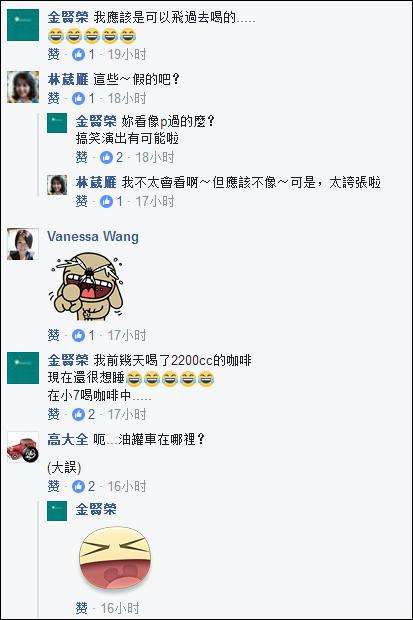Click 高大全's red car avatar
Image resolution: width=413 pixels, height=620 pixels.
[23, 447]
